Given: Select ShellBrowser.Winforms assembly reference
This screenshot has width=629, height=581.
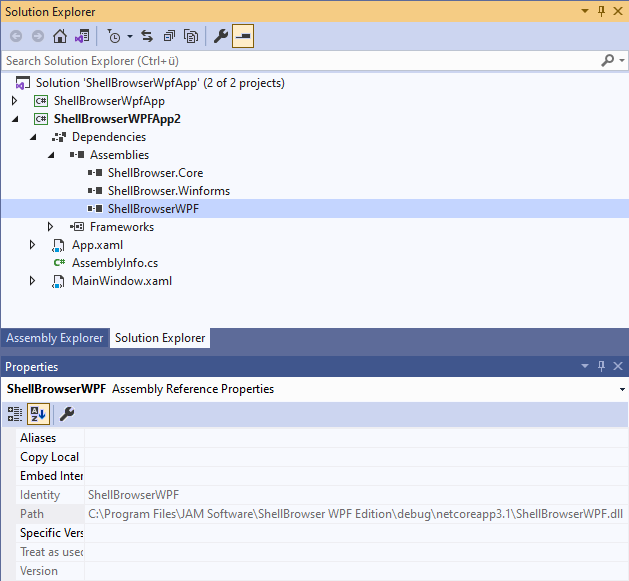Looking at the screenshot, I should [169, 191].
